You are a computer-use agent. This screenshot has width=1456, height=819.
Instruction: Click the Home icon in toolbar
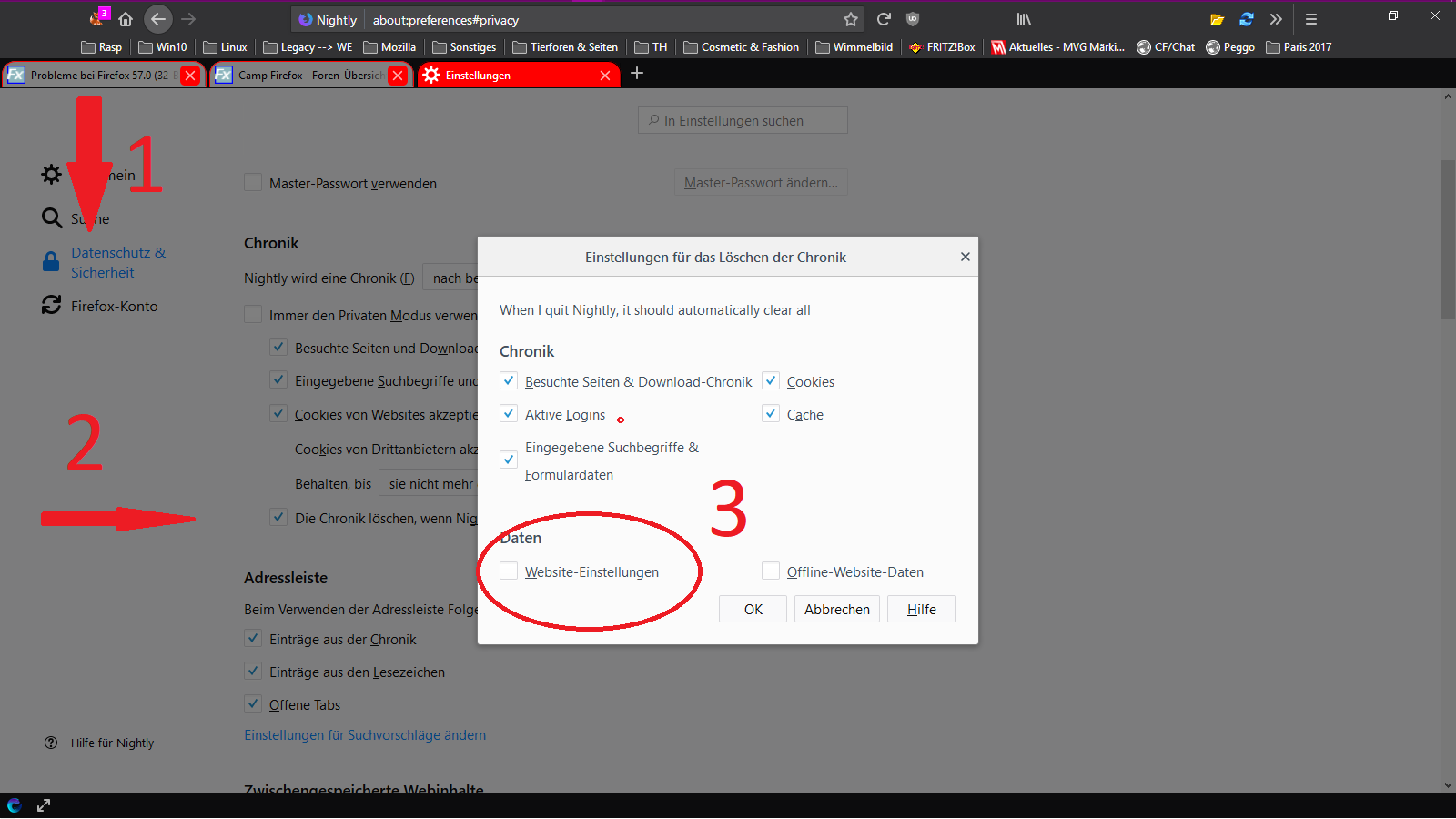126,19
